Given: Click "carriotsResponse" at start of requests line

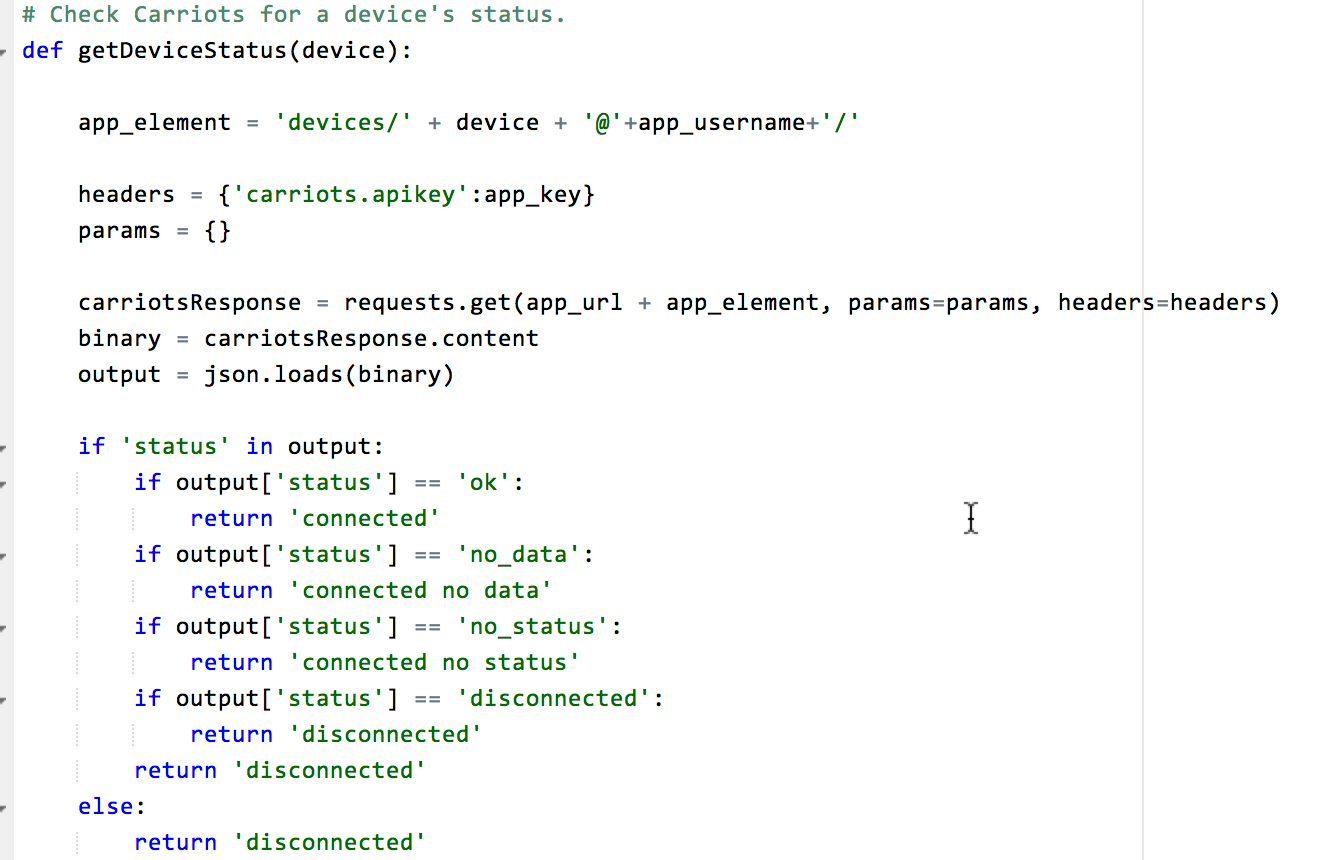Looking at the screenshot, I should pyautogui.click(x=189, y=302).
